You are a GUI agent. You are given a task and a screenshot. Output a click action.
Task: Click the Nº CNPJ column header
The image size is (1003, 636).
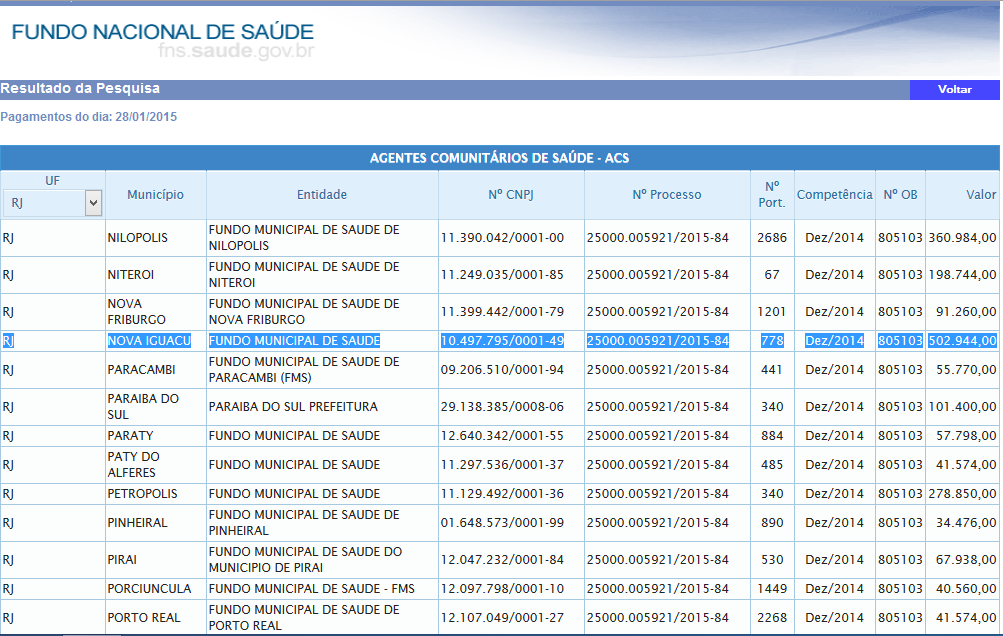click(x=510, y=195)
